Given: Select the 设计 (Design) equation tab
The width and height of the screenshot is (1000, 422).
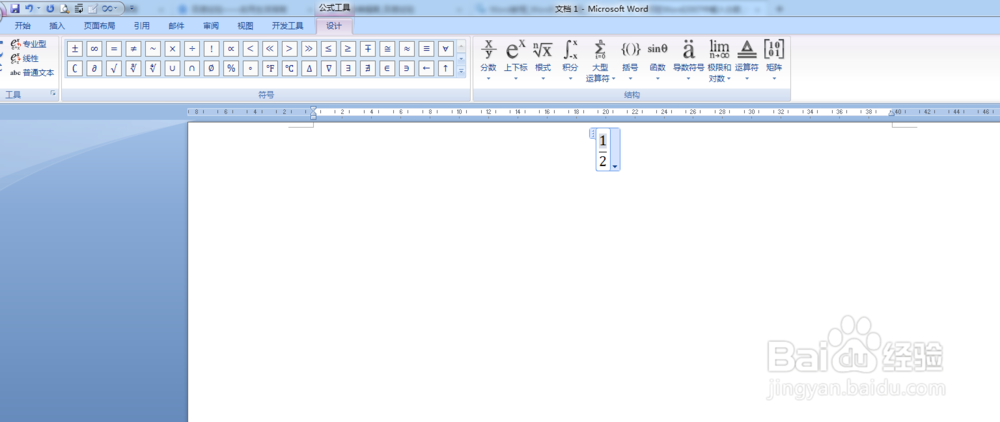Looking at the screenshot, I should (x=334, y=26).
